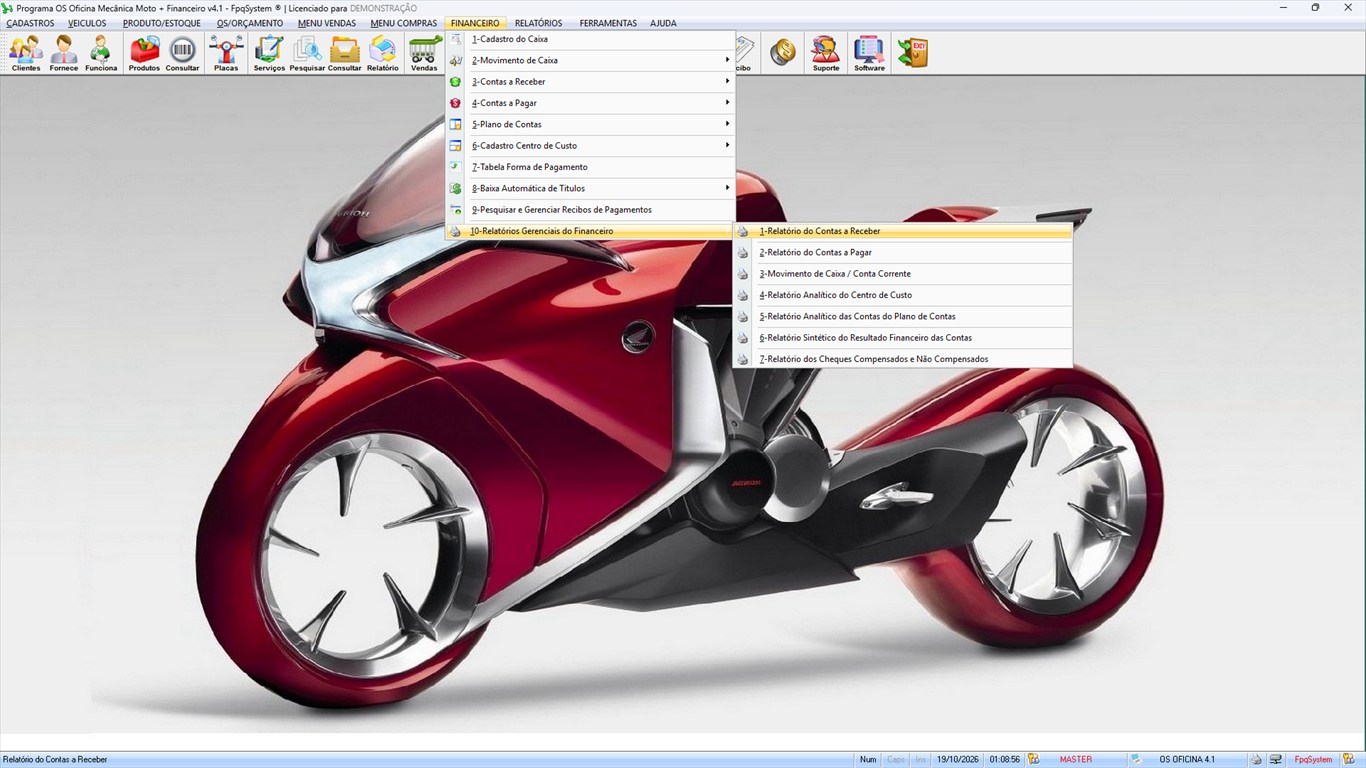Open the RELATÓRIOS menu
Viewport: 1366px width, 768px height.
pos(538,23)
